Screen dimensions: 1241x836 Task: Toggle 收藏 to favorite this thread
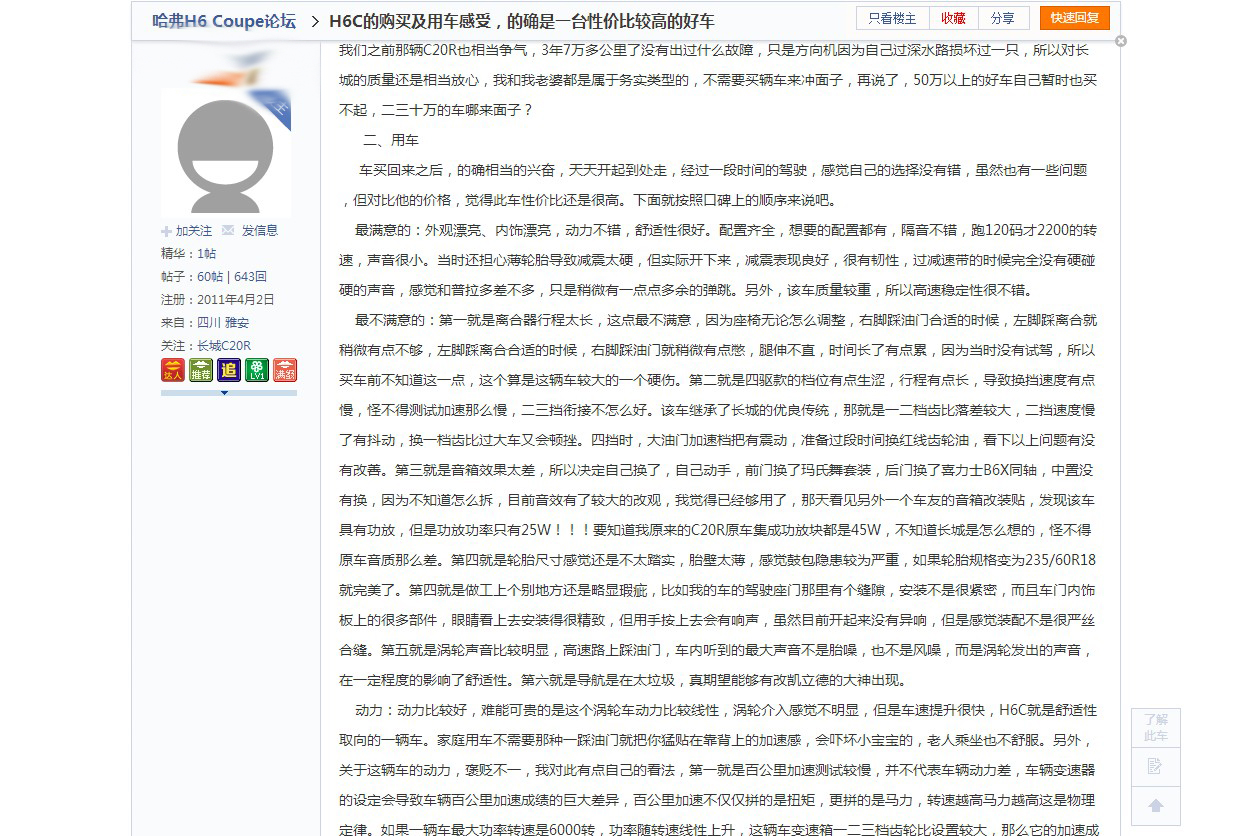[x=953, y=18]
